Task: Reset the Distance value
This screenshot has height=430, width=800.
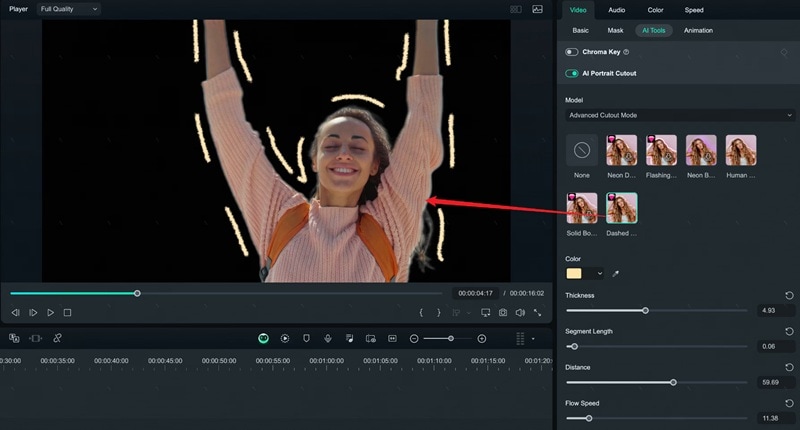Action: (x=789, y=367)
